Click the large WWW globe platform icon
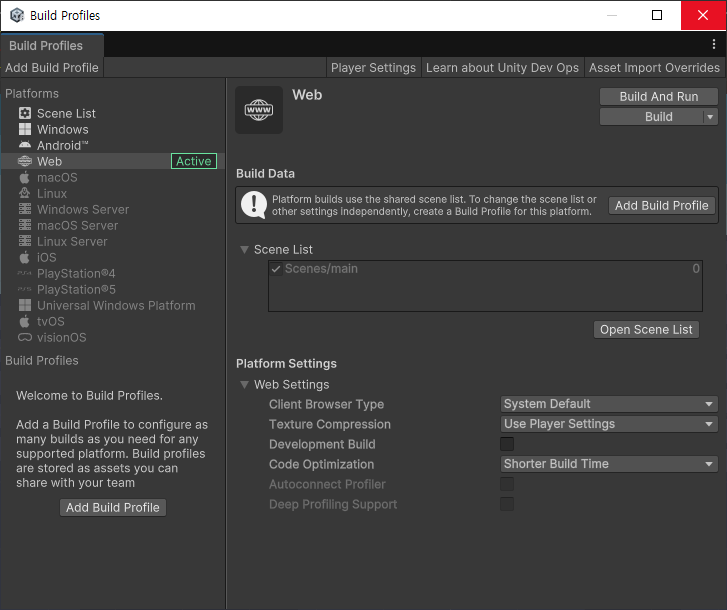Screen dimensions: 727x610 (259, 110)
